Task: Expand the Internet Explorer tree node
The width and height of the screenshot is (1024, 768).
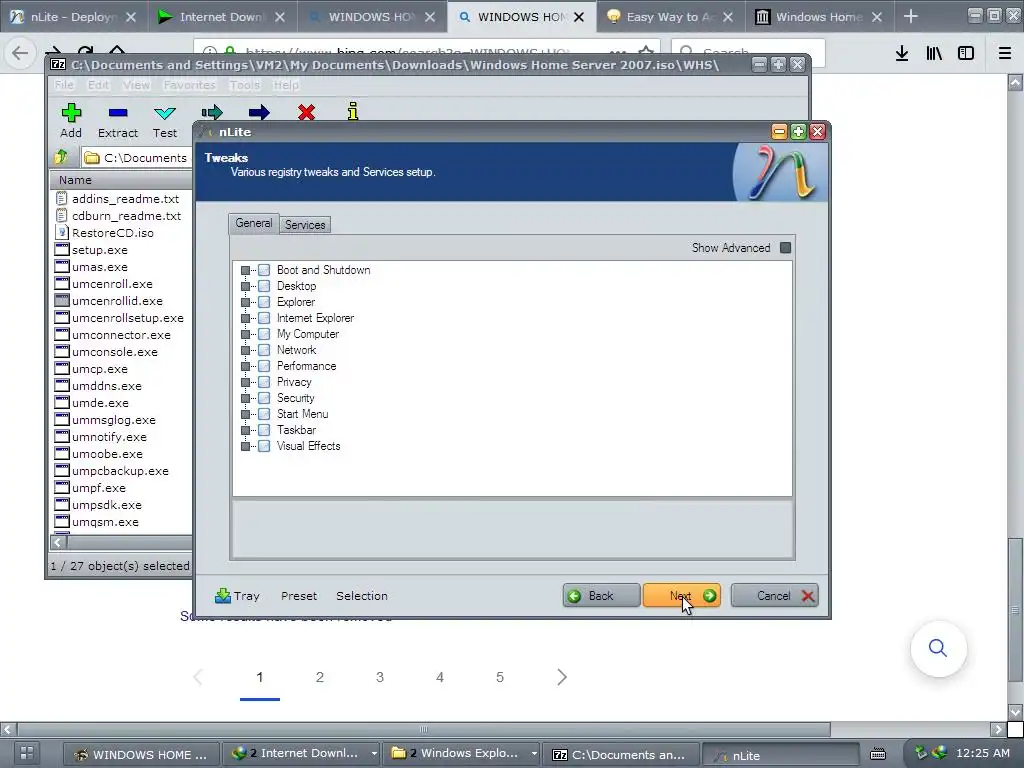Action: pos(246,318)
